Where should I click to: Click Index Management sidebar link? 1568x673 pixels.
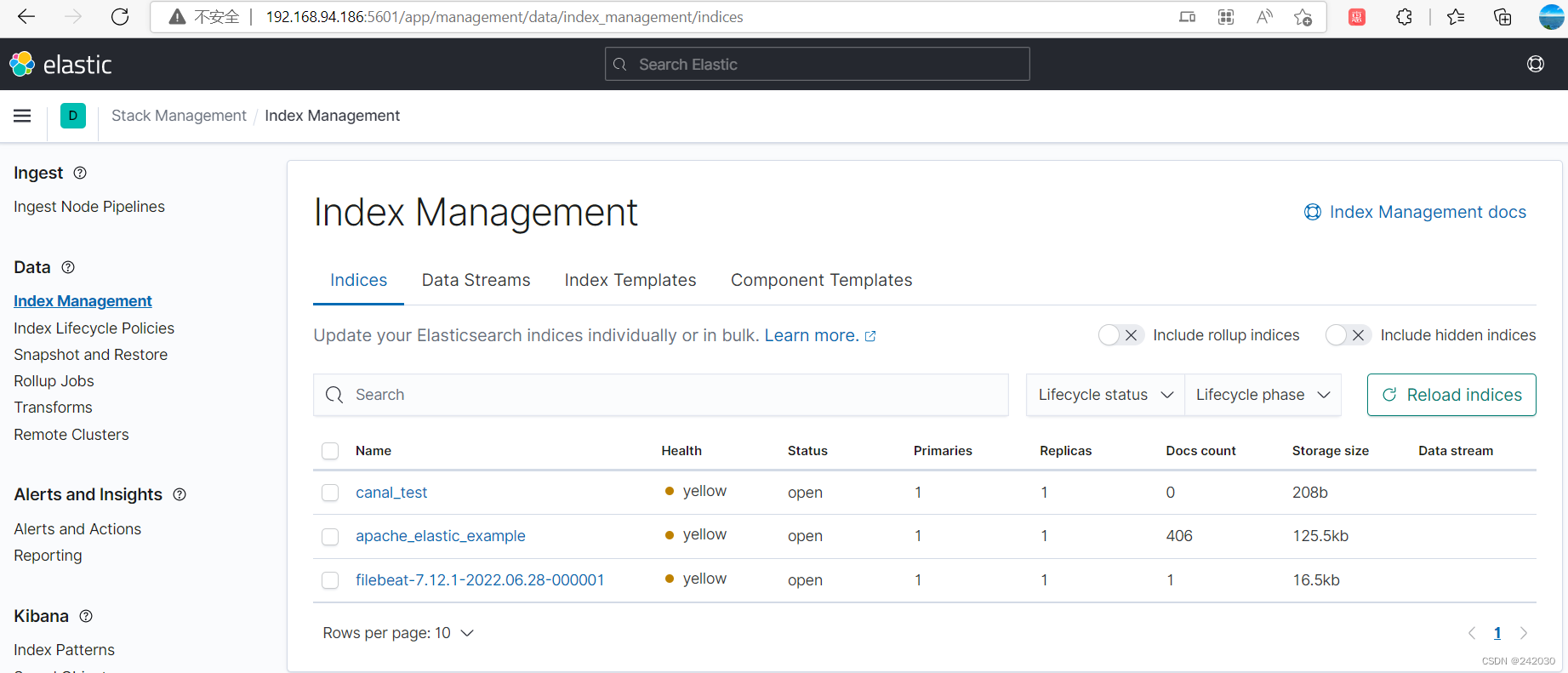click(83, 301)
